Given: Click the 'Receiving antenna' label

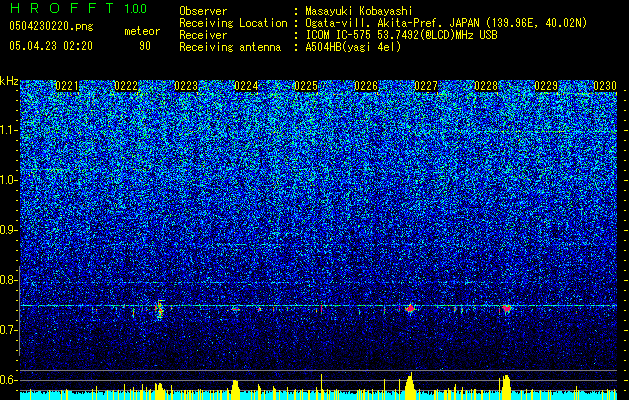Looking at the screenshot, I should 230,47.
